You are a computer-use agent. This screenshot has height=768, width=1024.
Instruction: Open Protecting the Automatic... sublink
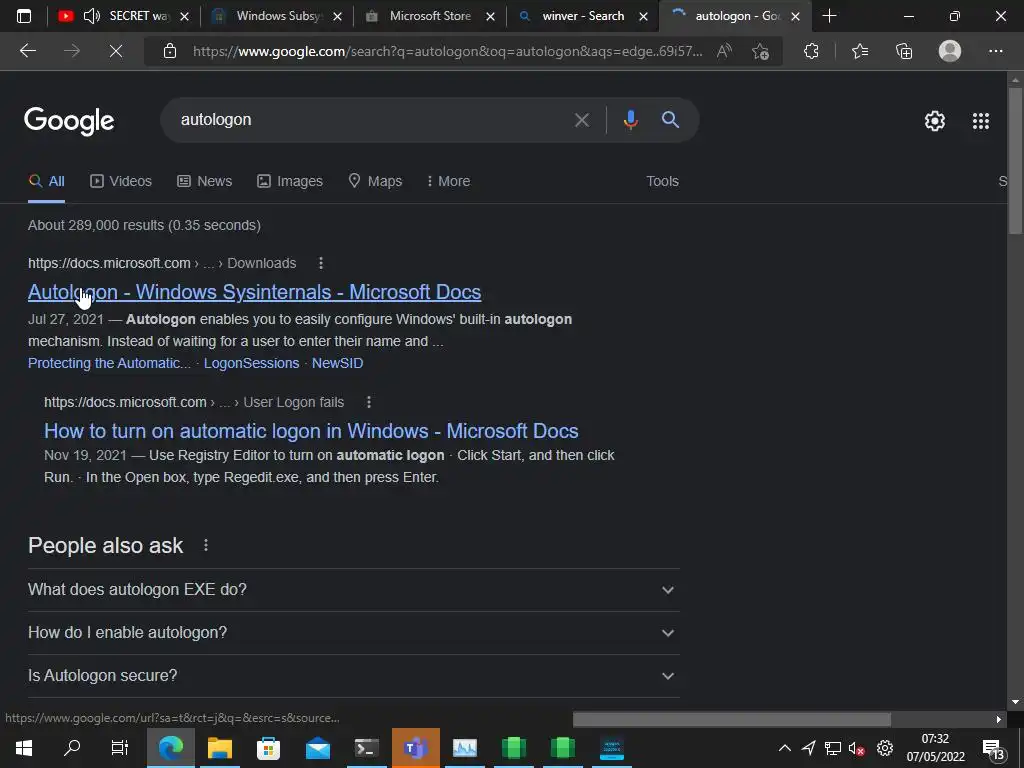pyautogui.click(x=109, y=363)
